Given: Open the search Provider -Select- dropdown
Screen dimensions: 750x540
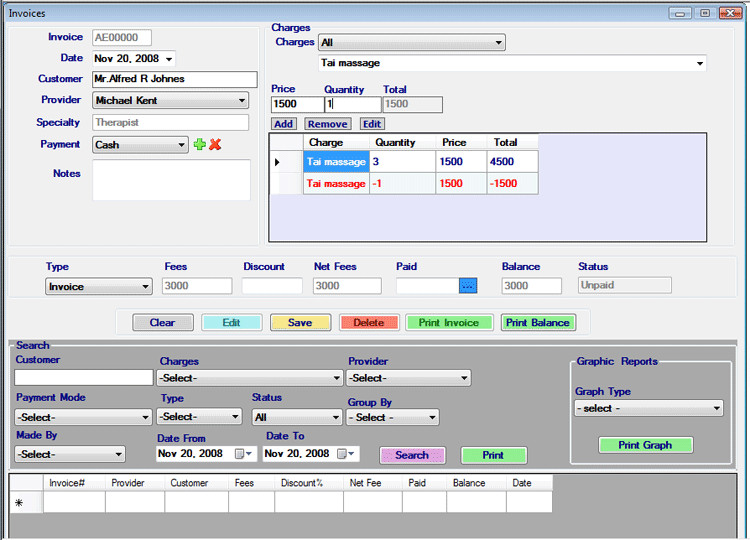Looking at the screenshot, I should click(408, 378).
